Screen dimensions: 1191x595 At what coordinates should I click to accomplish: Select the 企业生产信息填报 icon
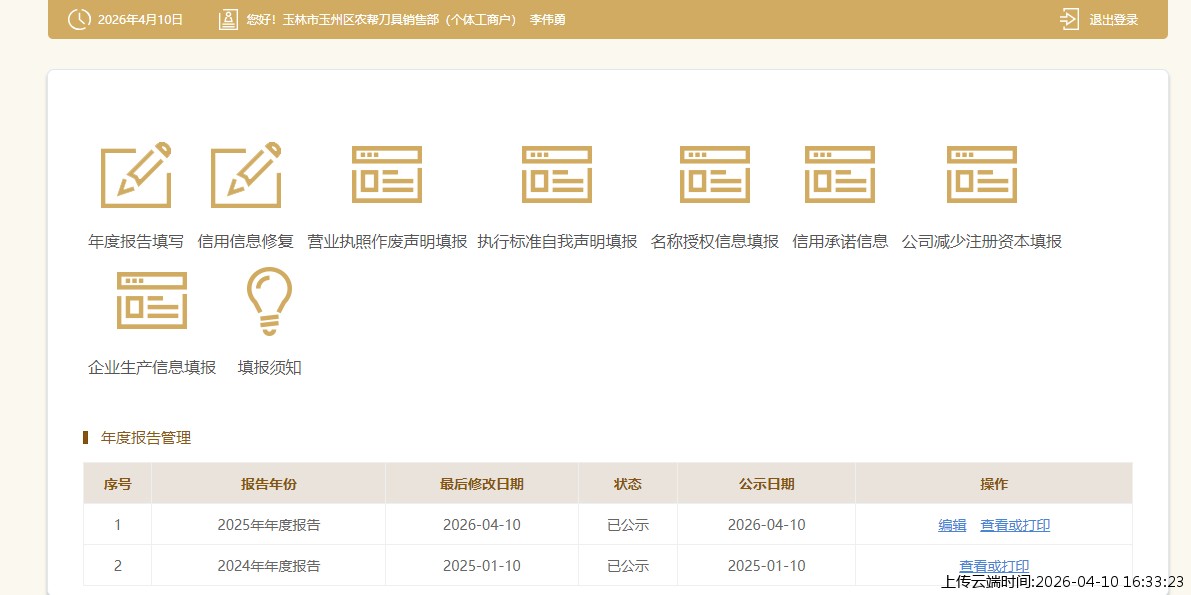152,301
